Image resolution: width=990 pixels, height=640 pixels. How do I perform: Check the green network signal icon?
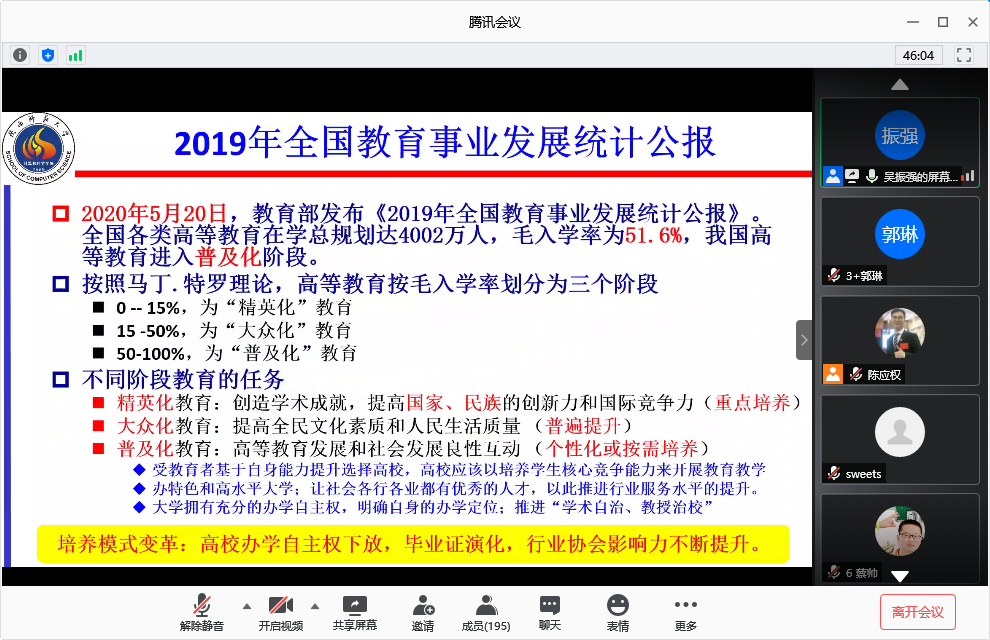click(75, 55)
